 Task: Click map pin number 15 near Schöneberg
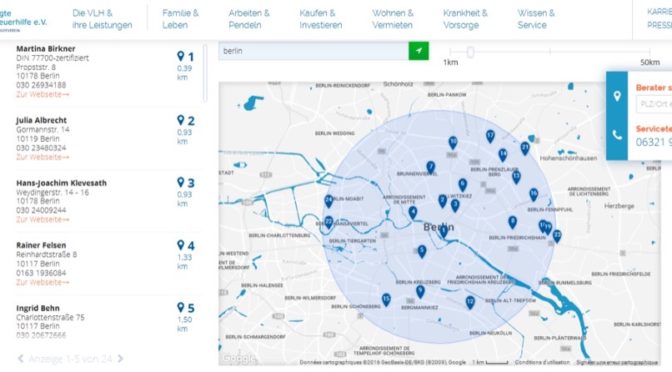click(386, 299)
